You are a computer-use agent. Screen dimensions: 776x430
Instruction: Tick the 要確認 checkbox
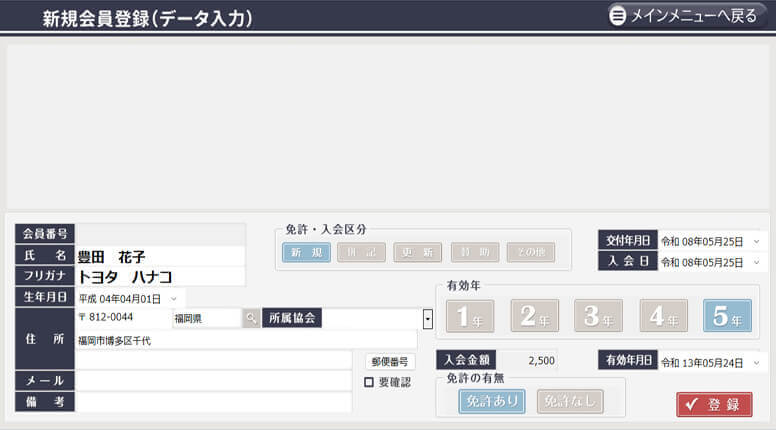(369, 382)
